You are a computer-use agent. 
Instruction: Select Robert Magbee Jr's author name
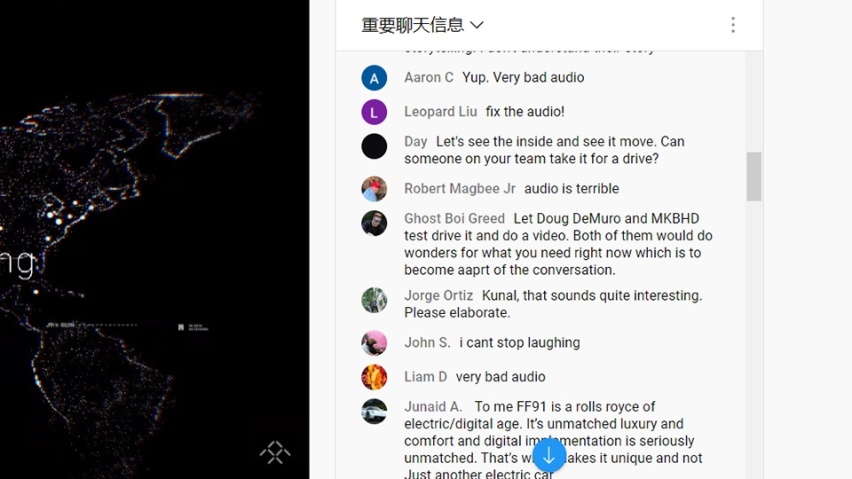pos(460,188)
